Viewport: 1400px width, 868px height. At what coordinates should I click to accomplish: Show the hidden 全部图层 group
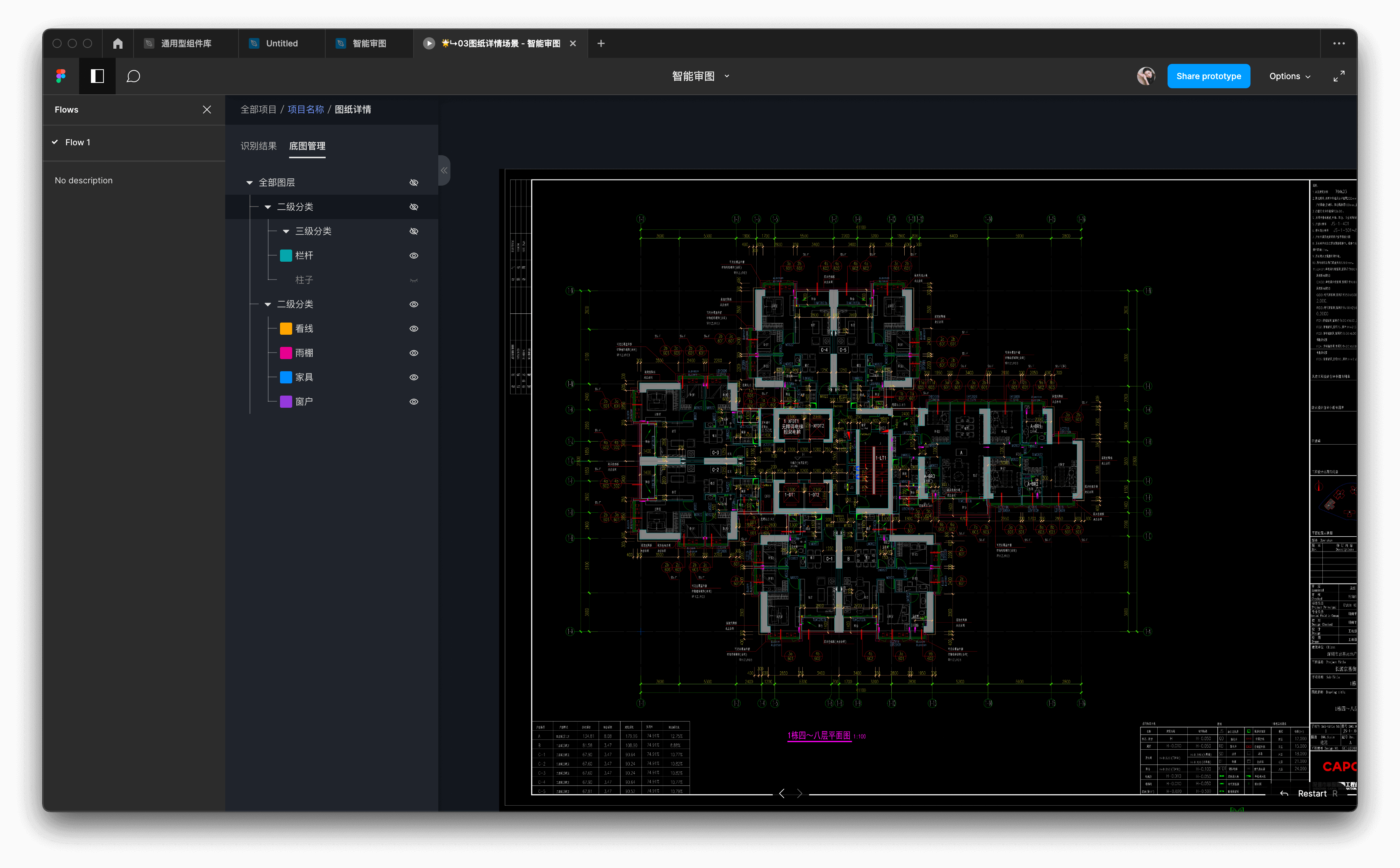point(413,183)
